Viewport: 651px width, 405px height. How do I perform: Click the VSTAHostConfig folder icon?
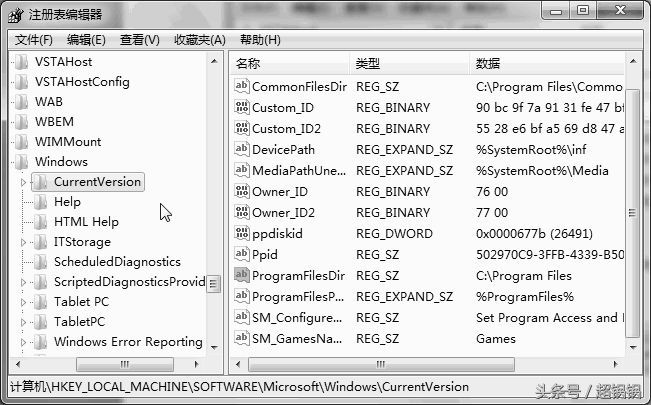click(x=22, y=82)
